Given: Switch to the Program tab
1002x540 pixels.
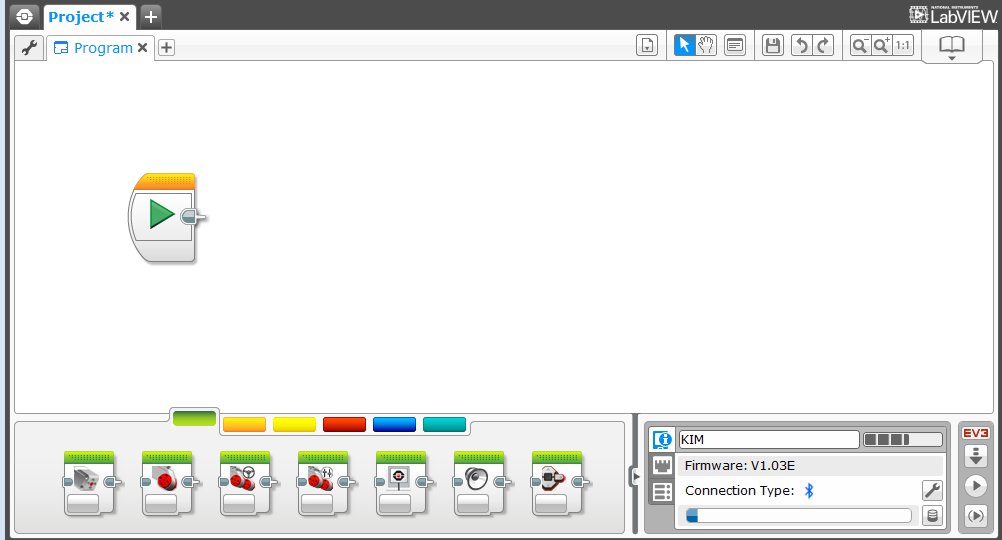Looking at the screenshot, I should point(94,48).
